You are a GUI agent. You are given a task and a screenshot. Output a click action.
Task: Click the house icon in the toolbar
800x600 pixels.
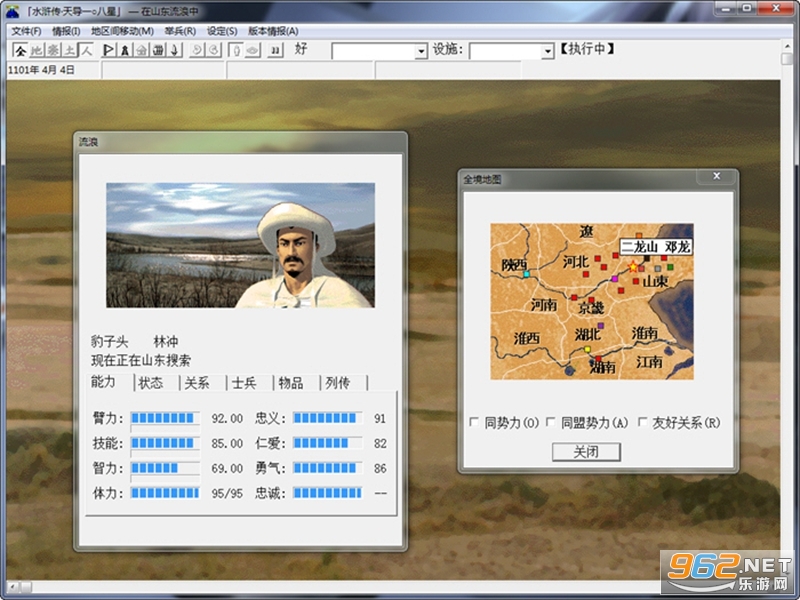point(142,50)
